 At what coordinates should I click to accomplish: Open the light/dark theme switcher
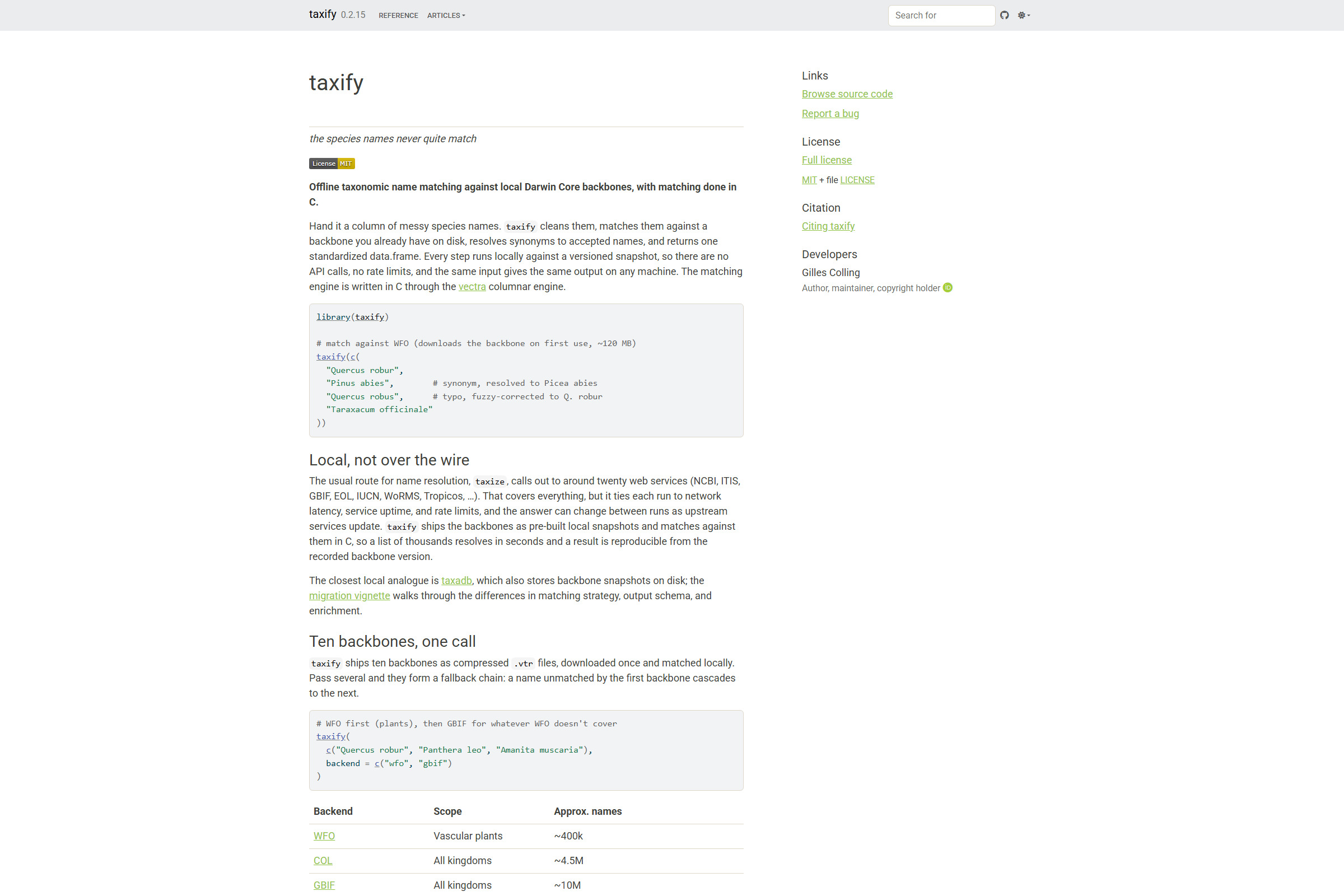(x=1024, y=16)
